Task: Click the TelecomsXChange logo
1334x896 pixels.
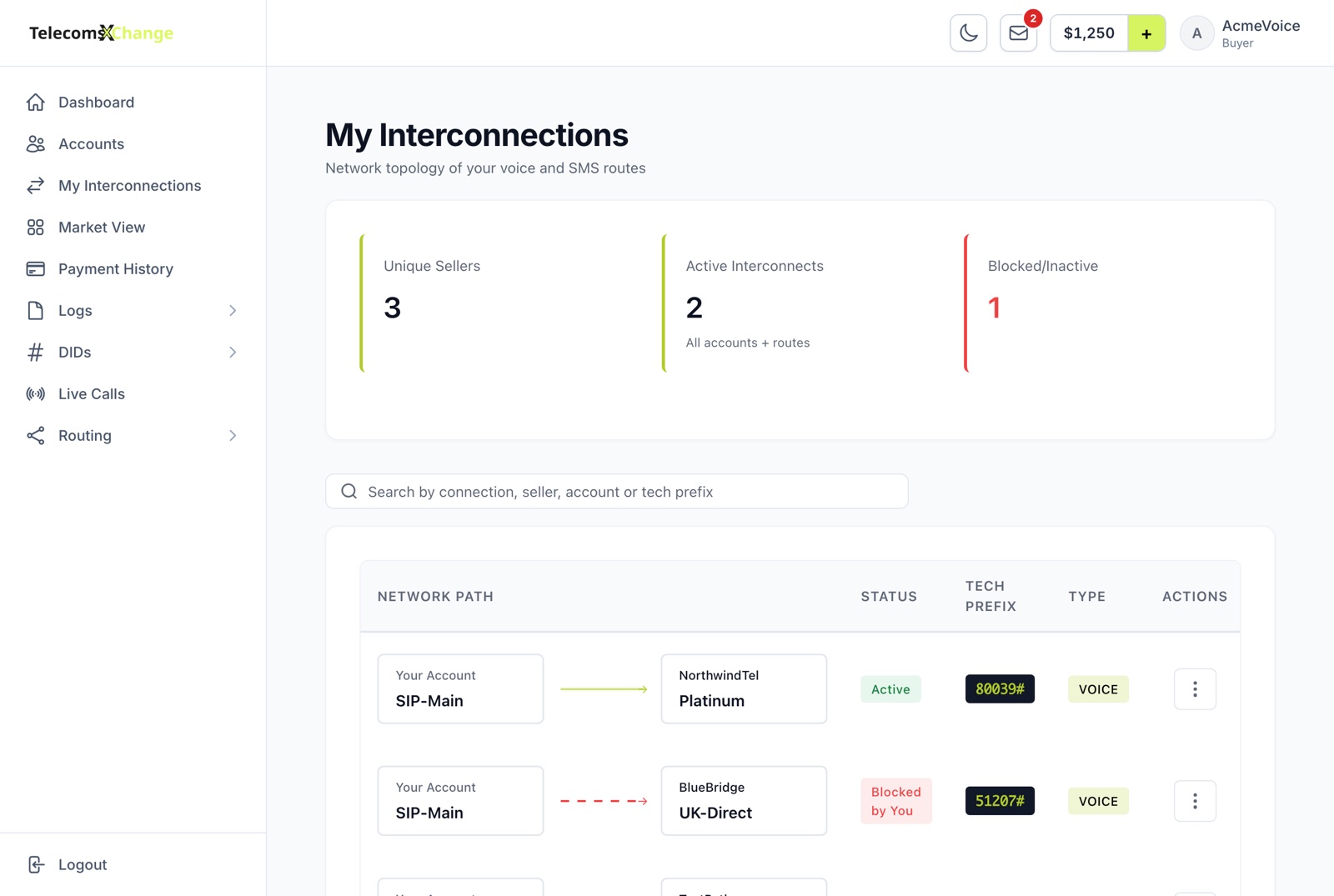Action: (101, 33)
